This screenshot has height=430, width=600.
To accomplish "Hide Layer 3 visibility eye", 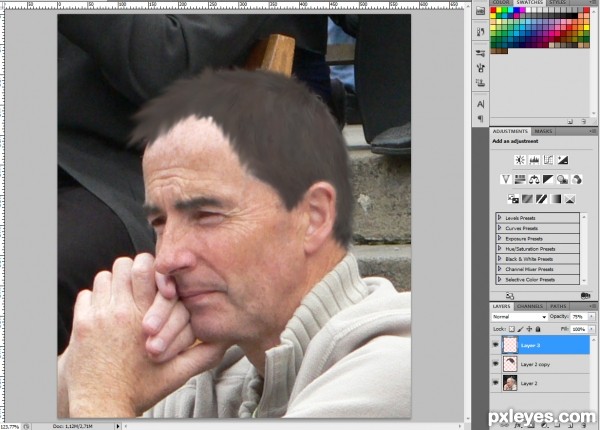I will point(496,345).
